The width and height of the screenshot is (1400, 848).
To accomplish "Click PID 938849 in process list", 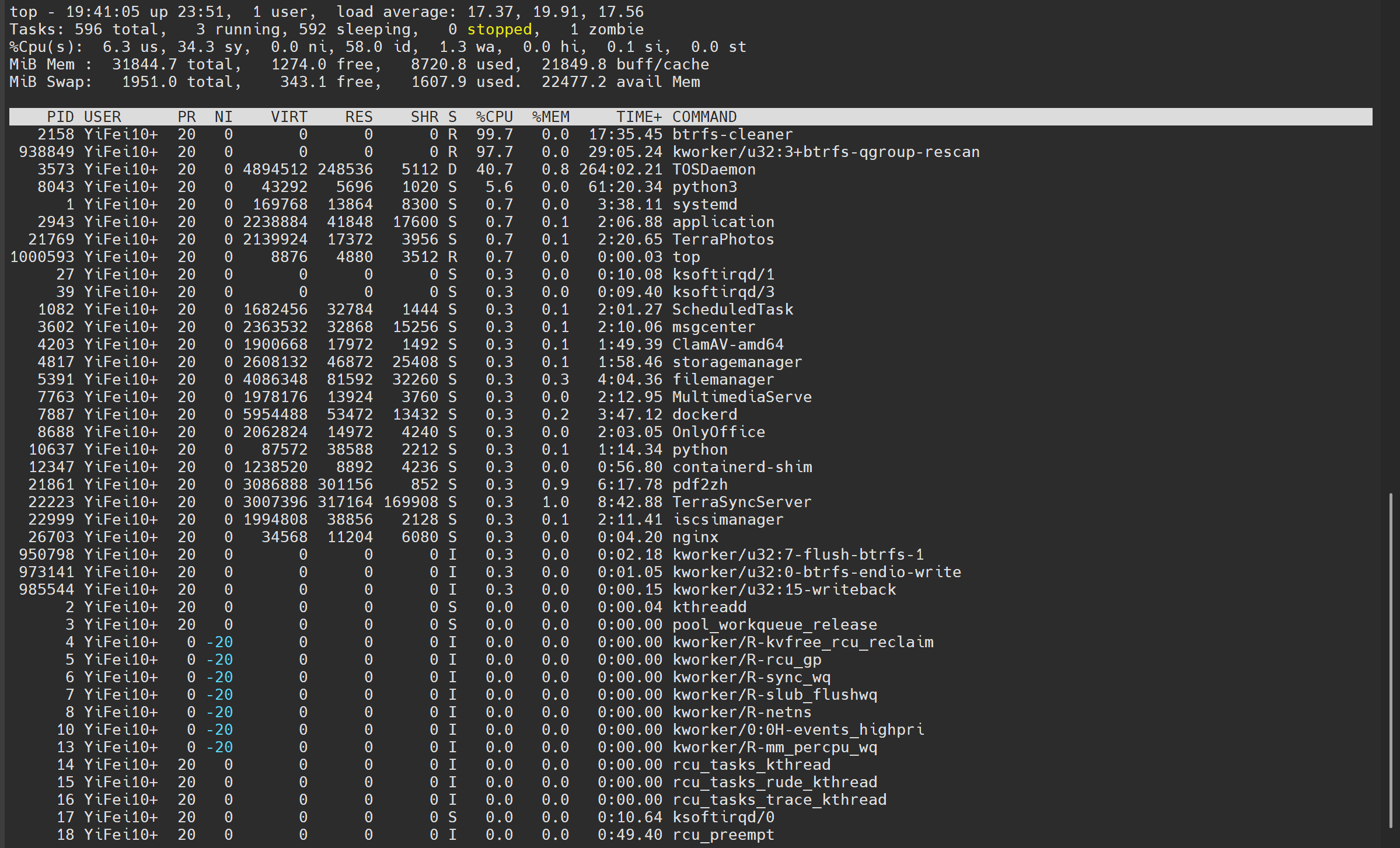I will pyautogui.click(x=47, y=152).
